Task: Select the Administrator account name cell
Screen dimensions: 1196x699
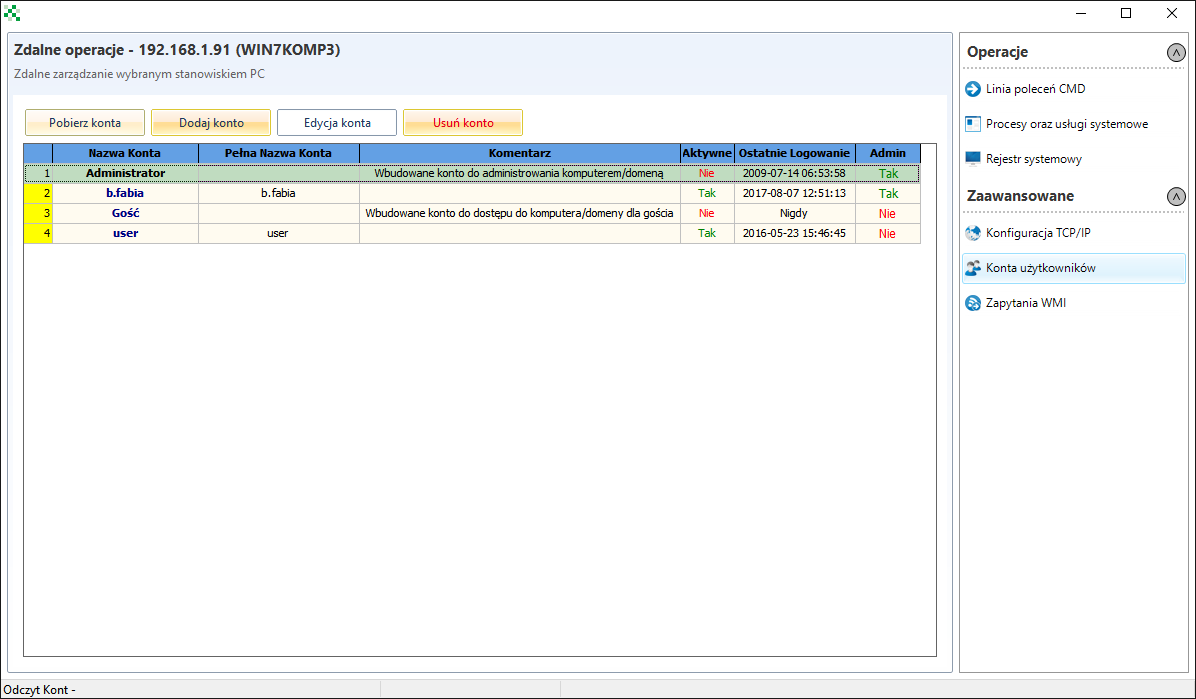Action: pos(125,173)
